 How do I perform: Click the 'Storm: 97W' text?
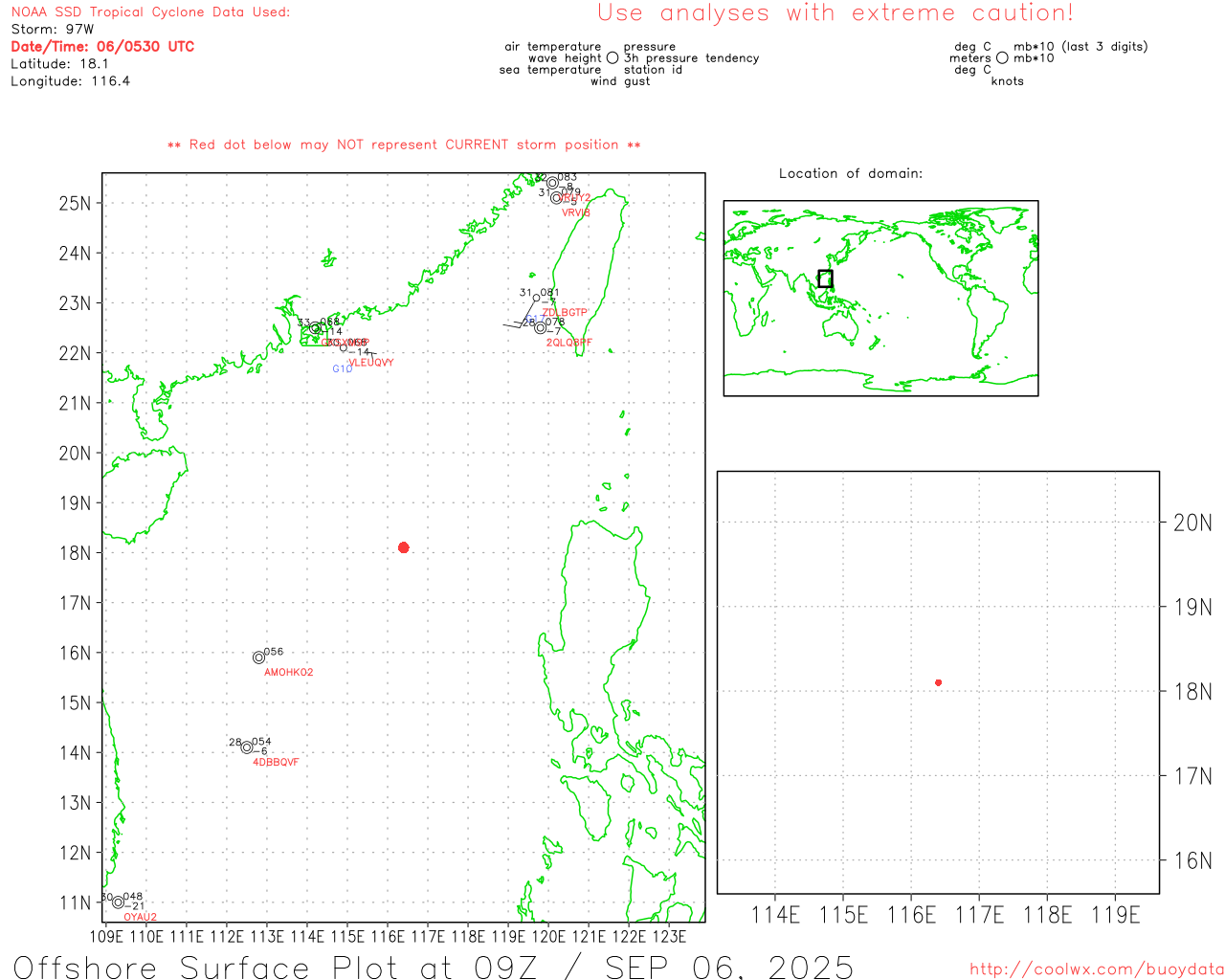(x=53, y=30)
